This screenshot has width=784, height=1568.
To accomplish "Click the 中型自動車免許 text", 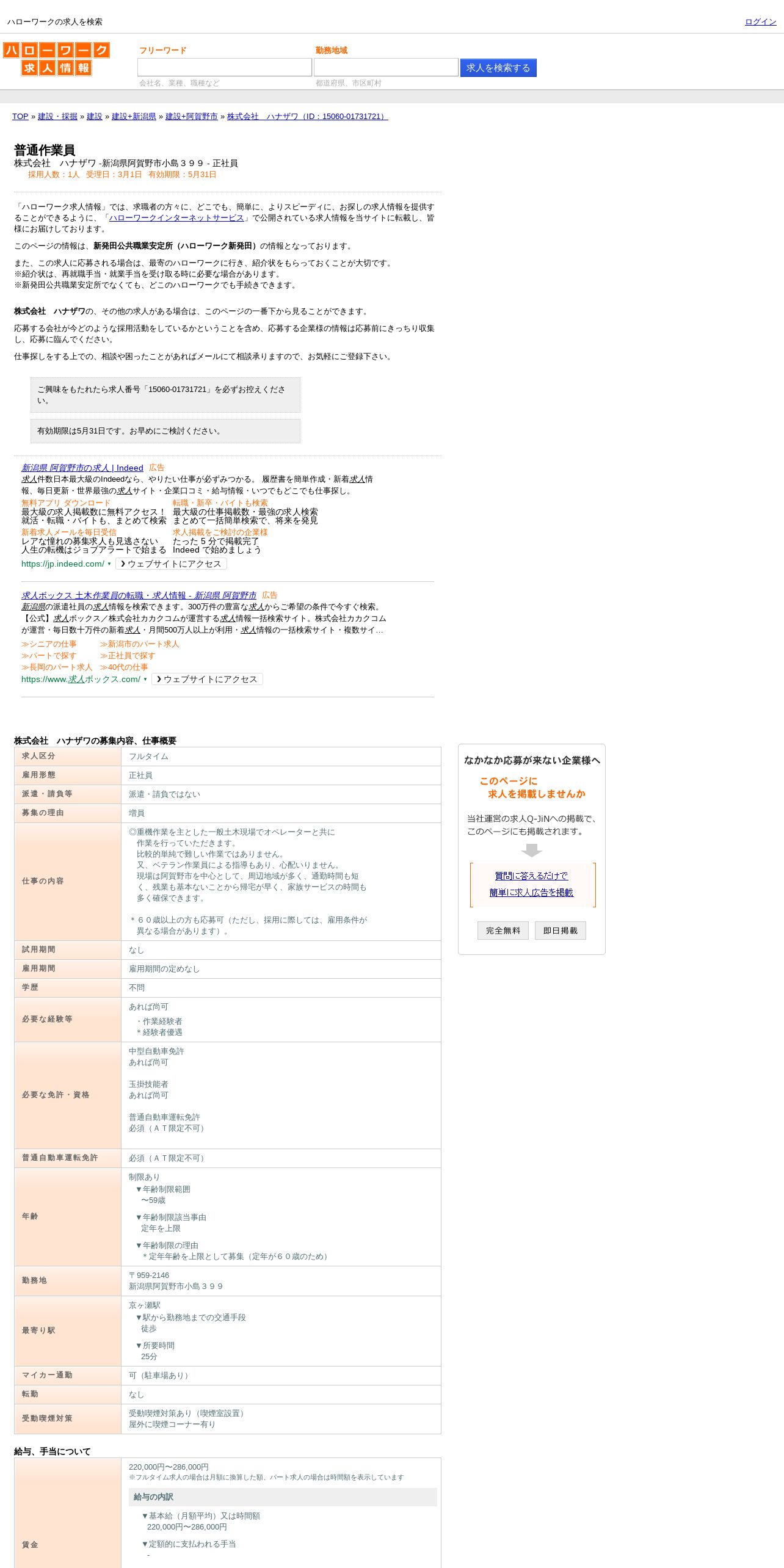I will [156, 1051].
